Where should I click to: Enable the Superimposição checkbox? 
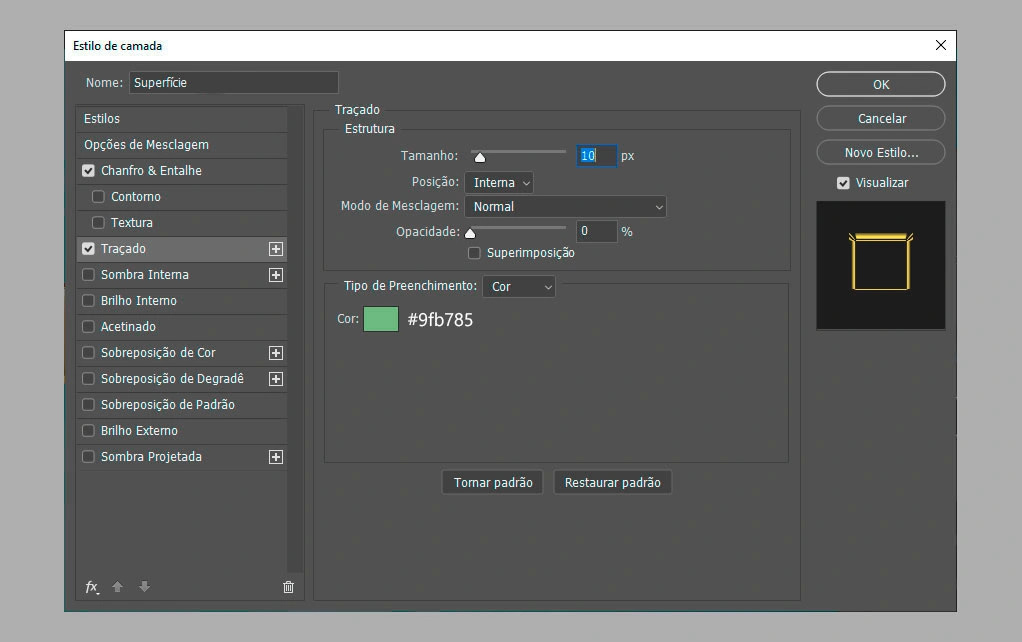pyautogui.click(x=474, y=253)
